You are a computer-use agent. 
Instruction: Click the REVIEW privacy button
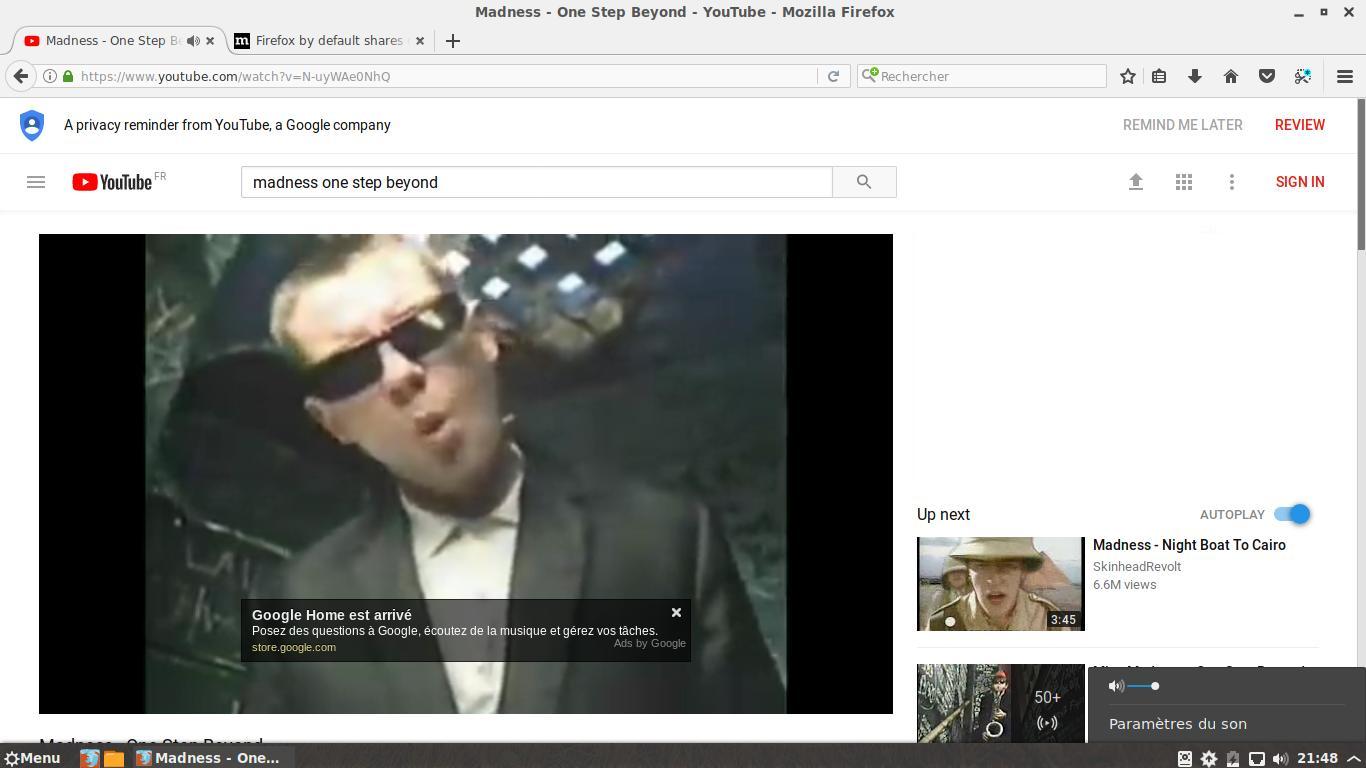(x=1300, y=125)
